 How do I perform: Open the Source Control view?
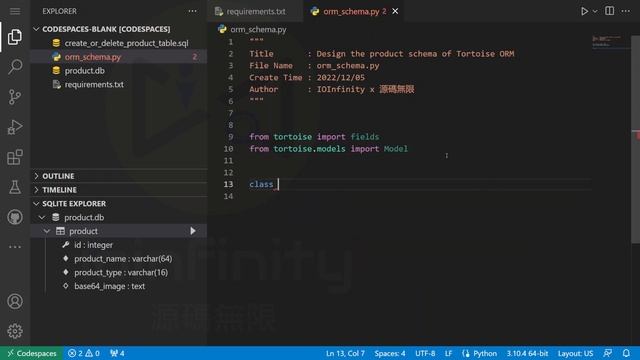pos(15,97)
